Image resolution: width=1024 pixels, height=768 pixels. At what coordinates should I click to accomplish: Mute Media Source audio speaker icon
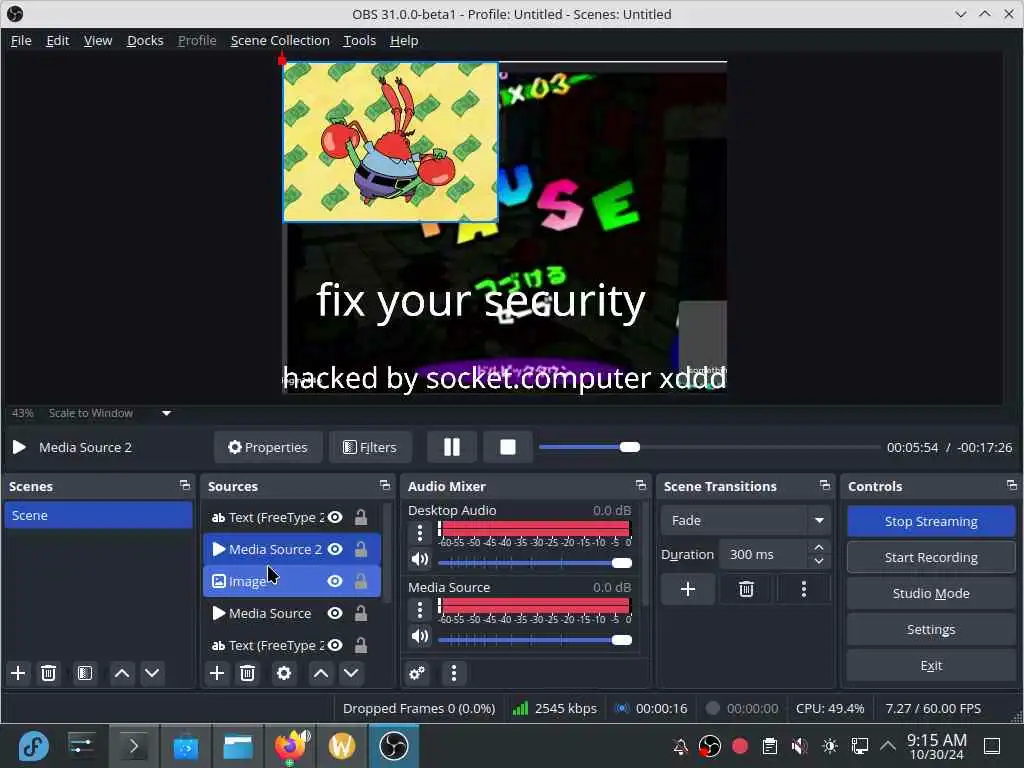click(x=420, y=636)
